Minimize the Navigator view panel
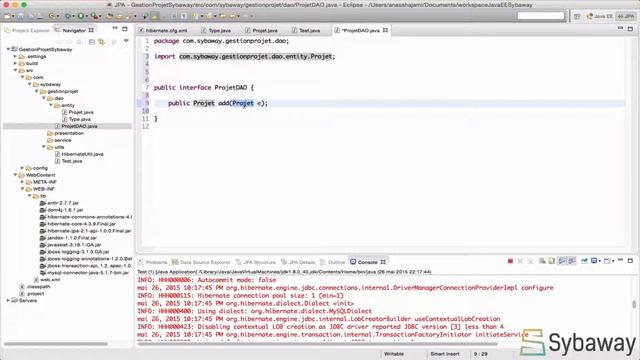 (x=115, y=29)
